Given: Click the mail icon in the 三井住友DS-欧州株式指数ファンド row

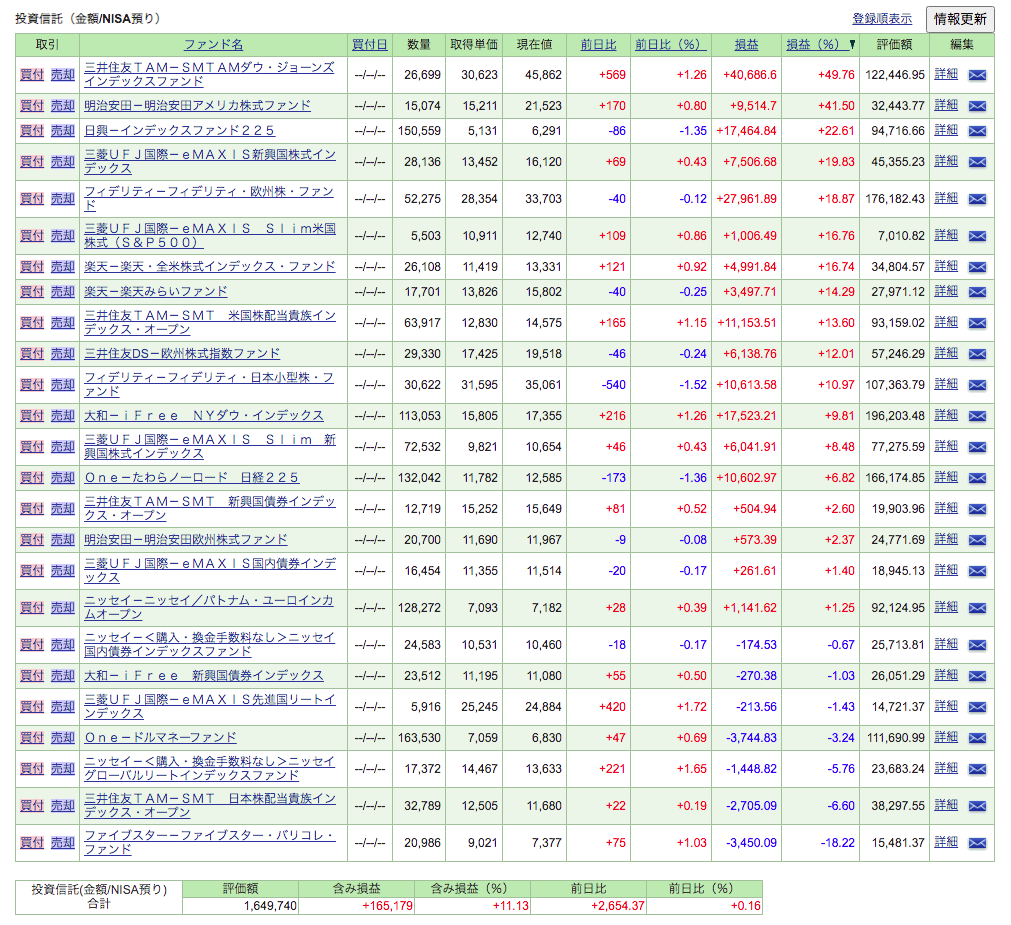Looking at the screenshot, I should tap(977, 354).
